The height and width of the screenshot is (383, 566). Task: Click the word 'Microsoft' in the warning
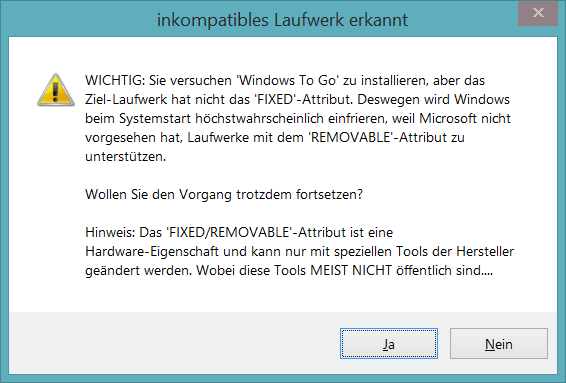coord(448,118)
